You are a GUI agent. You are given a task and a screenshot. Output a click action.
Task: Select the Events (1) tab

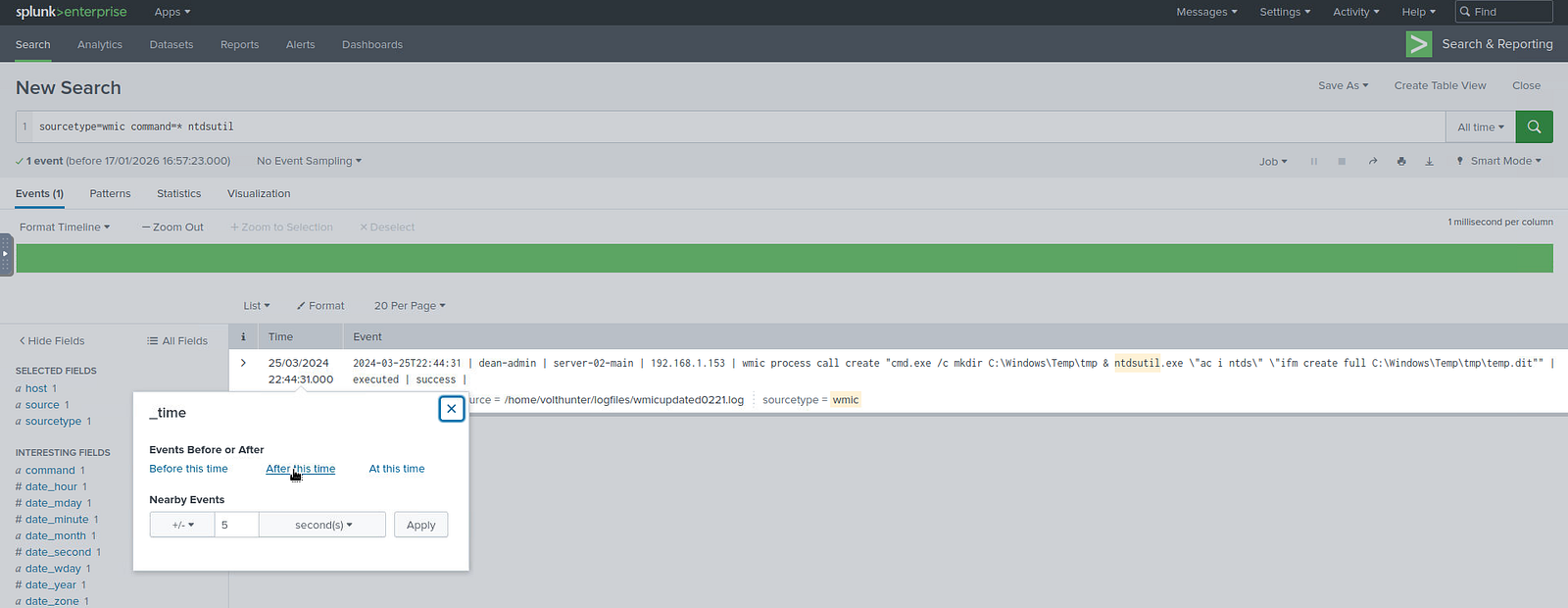(x=39, y=193)
